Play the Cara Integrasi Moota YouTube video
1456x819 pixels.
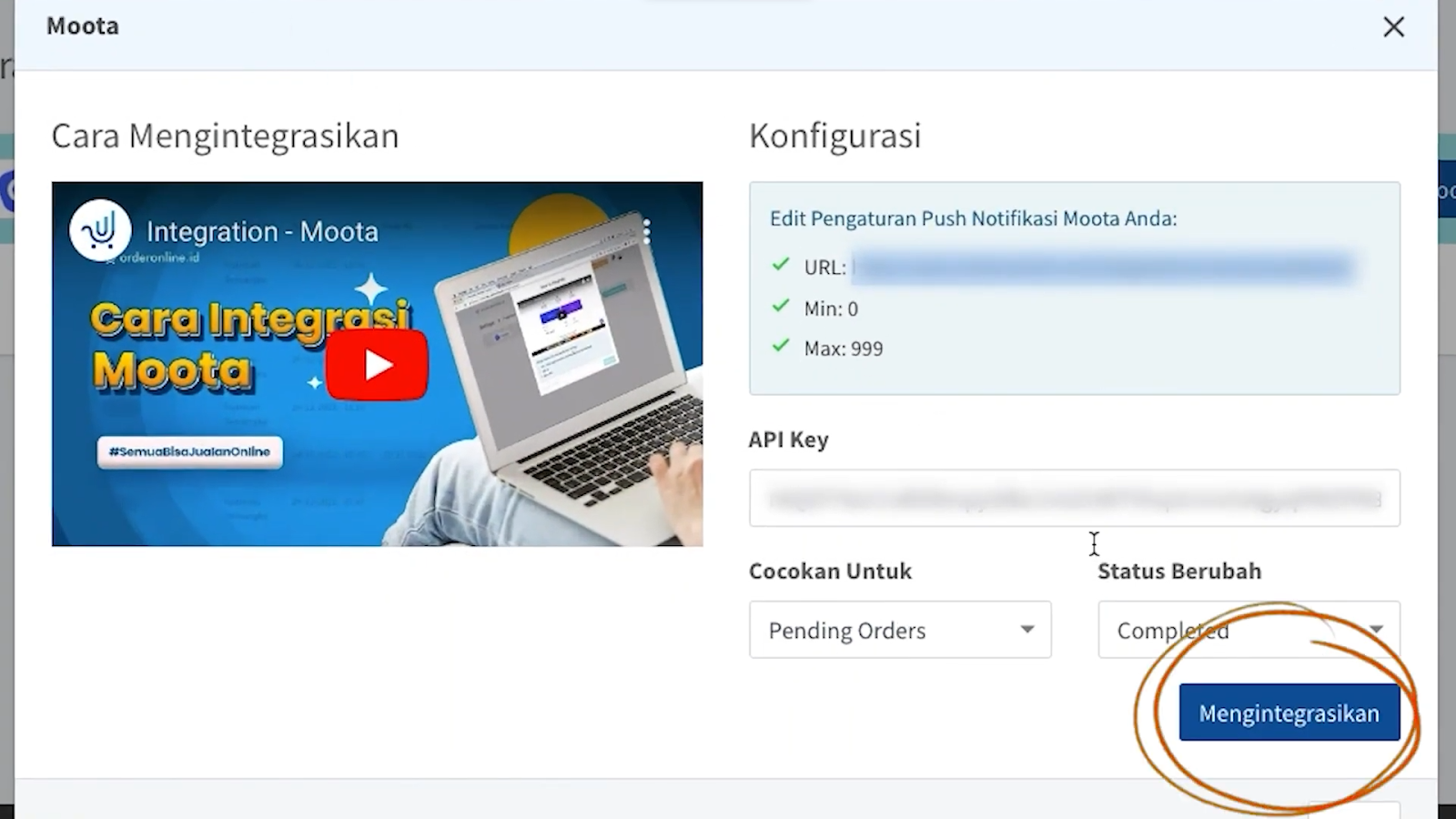click(x=377, y=365)
